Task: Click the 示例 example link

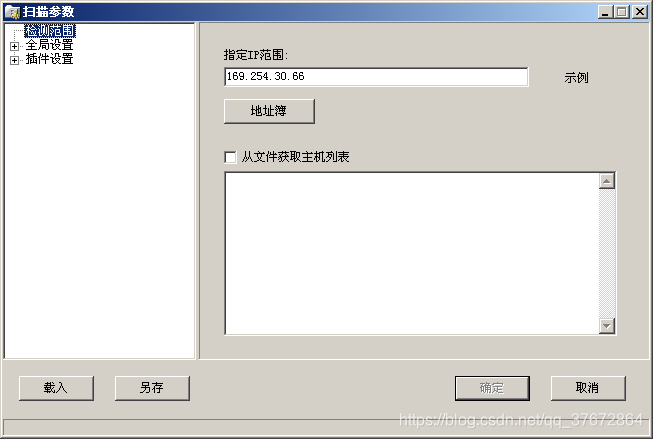Action: [x=576, y=77]
